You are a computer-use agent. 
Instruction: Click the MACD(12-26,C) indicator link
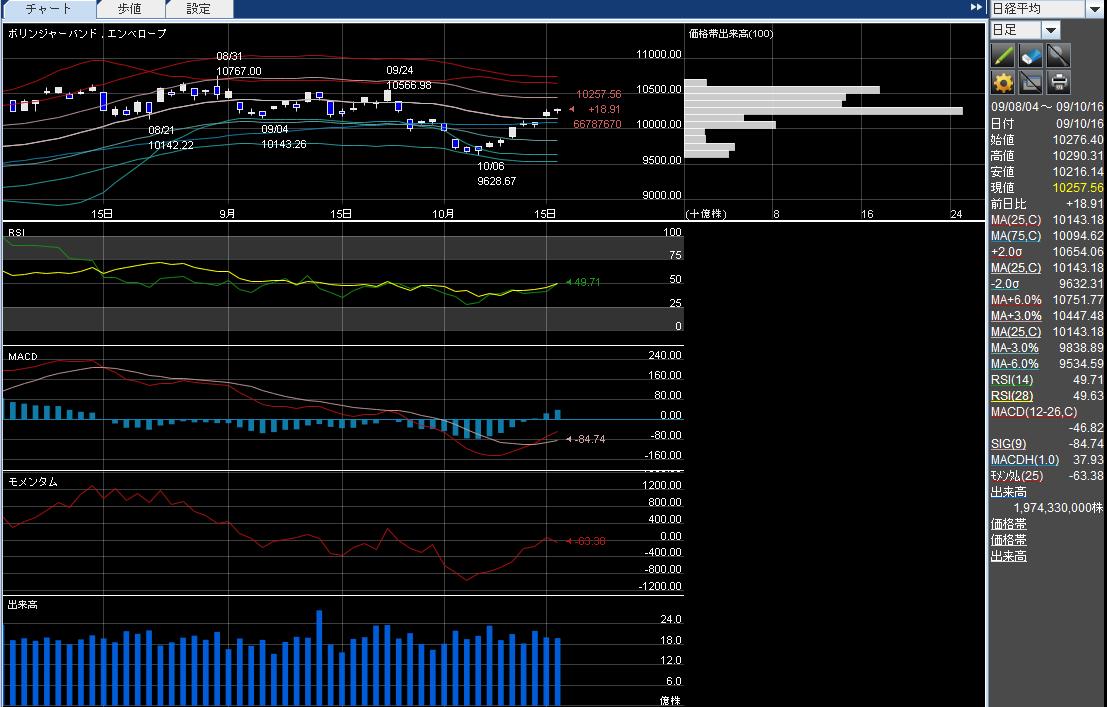point(1031,412)
